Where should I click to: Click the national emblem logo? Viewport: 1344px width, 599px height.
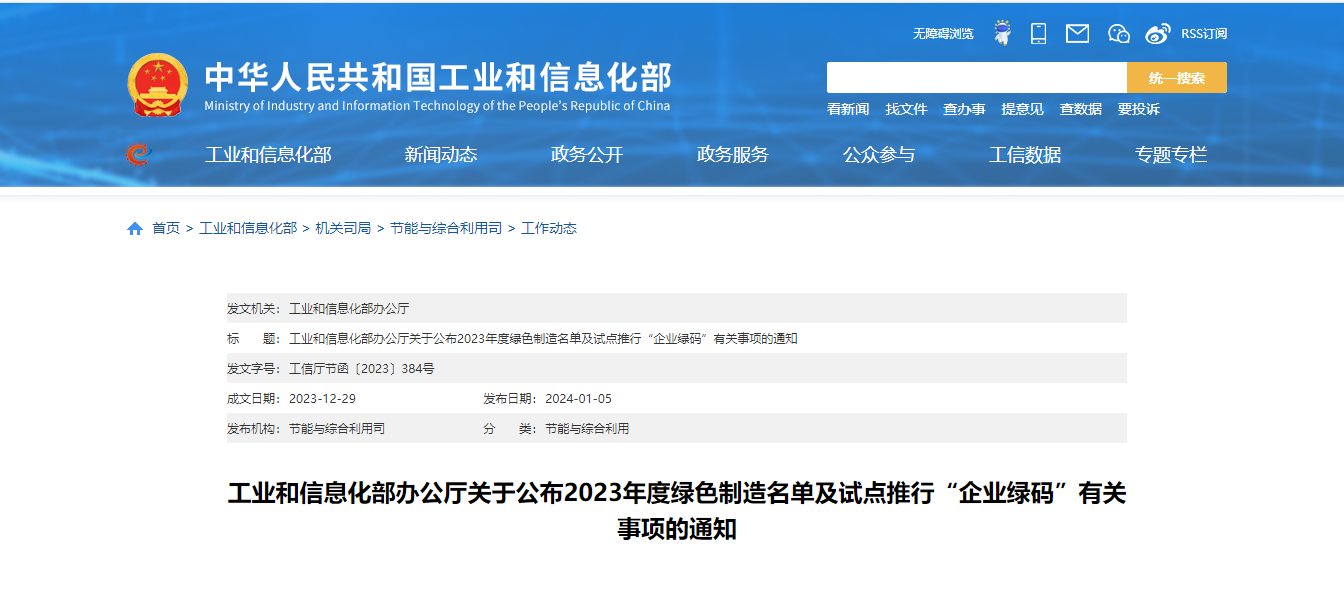[157, 85]
